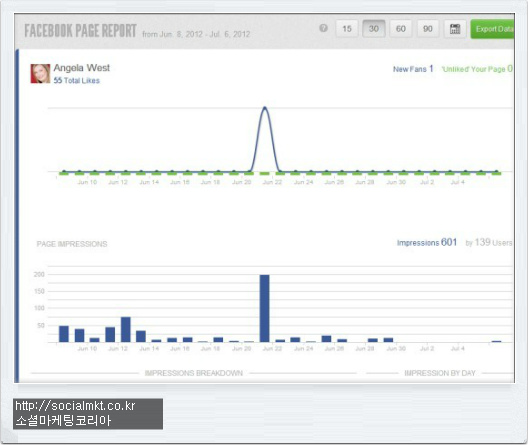Switch to the 60 day range

(401, 29)
